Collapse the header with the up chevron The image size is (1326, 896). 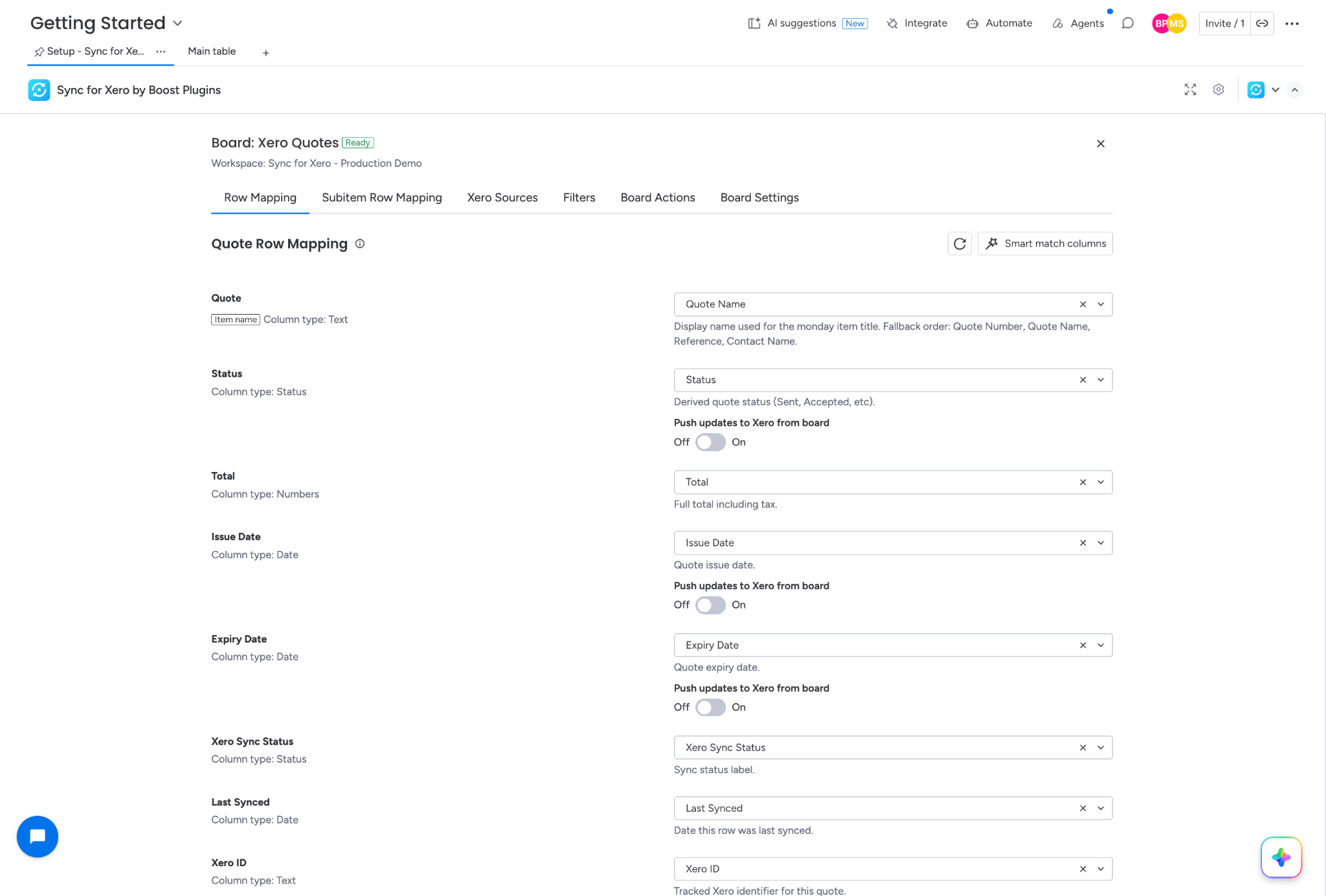tap(1295, 90)
